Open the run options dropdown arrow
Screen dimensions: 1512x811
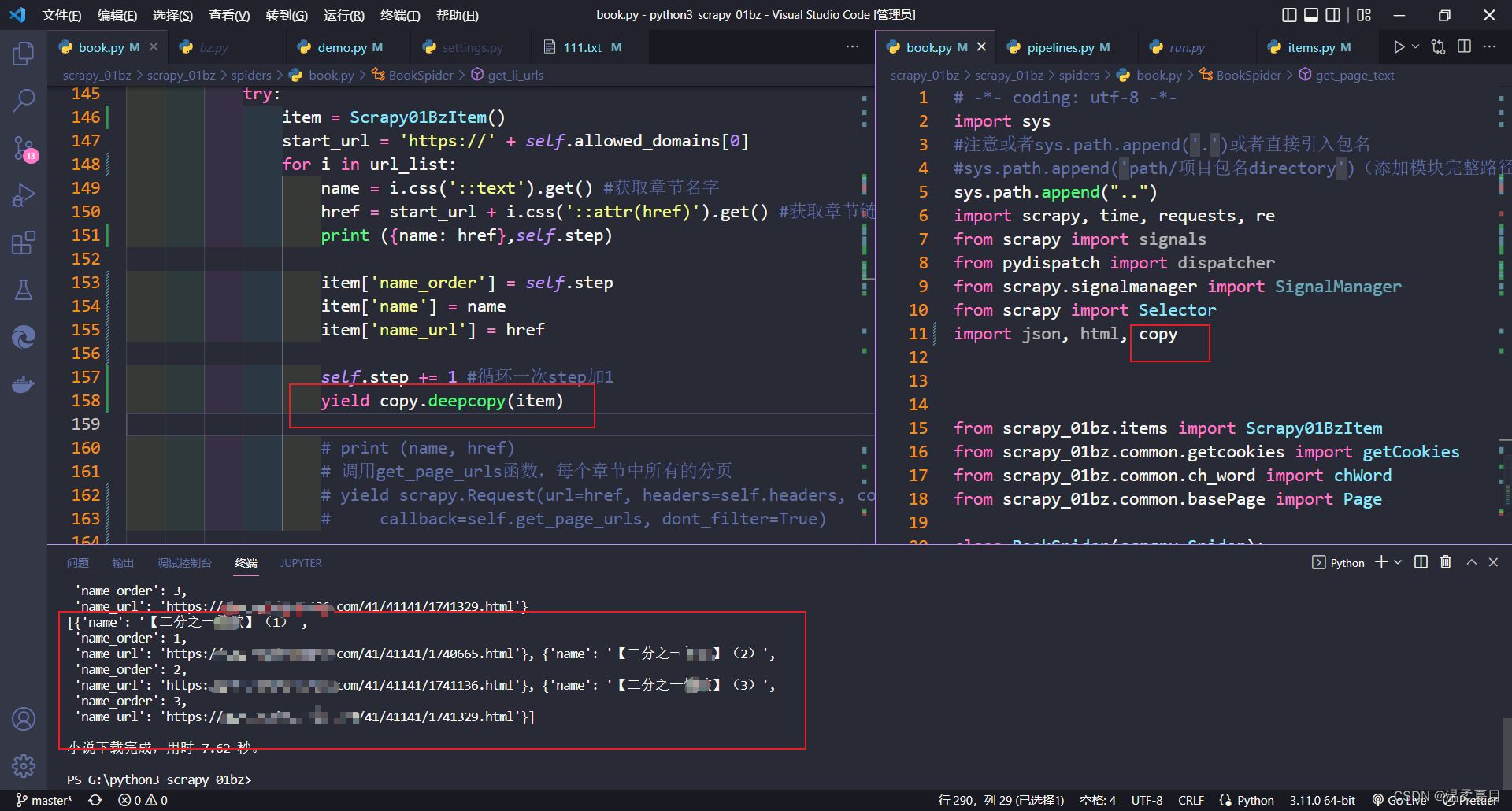pos(1415,47)
